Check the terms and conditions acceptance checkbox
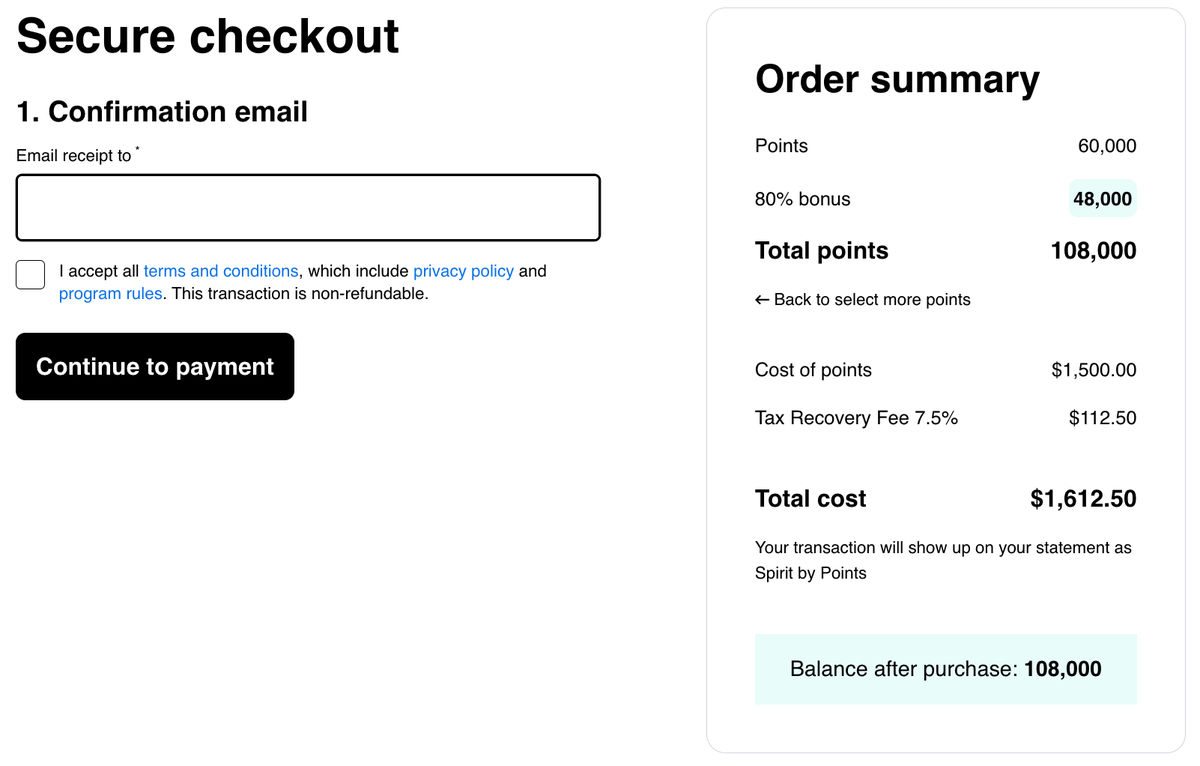Image resolution: width=1200 pixels, height=766 pixels. [x=30, y=274]
